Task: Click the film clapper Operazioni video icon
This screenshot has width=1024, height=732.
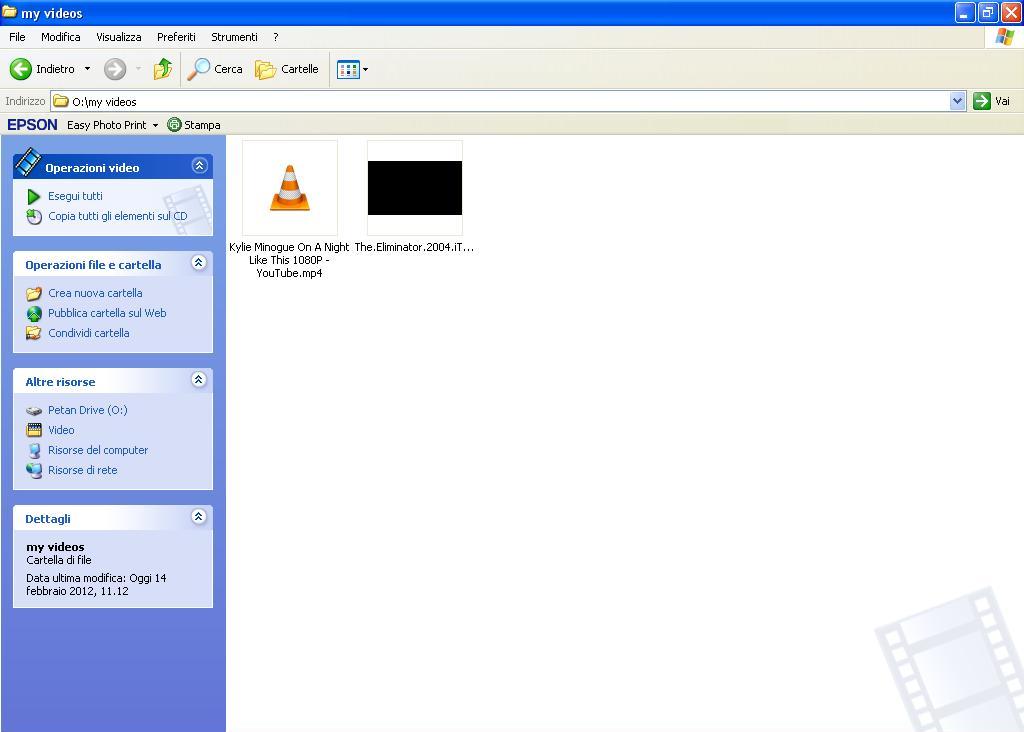Action: [x=28, y=163]
